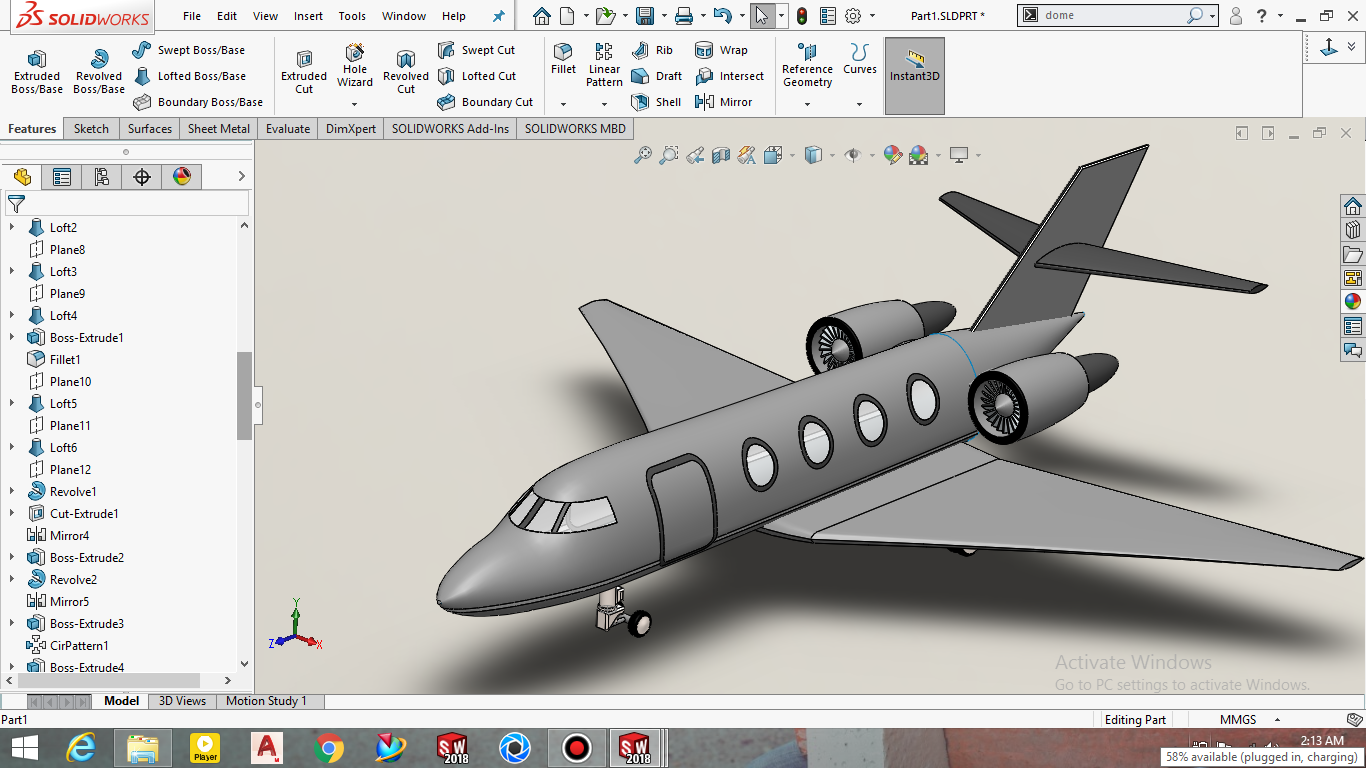Viewport: 1366px width, 768px height.
Task: Go to Previous View
Action: coord(695,155)
